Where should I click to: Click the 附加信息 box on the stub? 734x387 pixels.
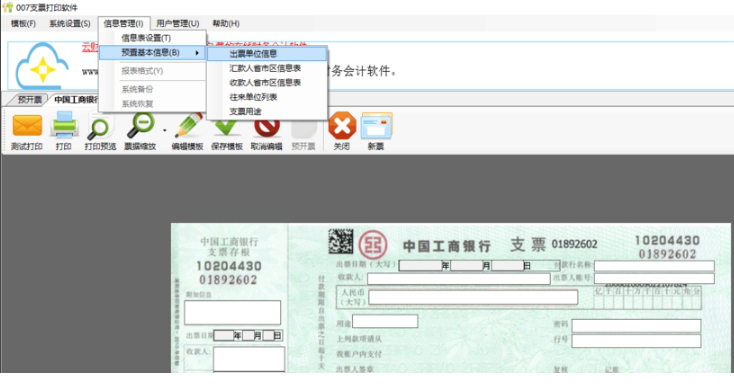(233, 313)
